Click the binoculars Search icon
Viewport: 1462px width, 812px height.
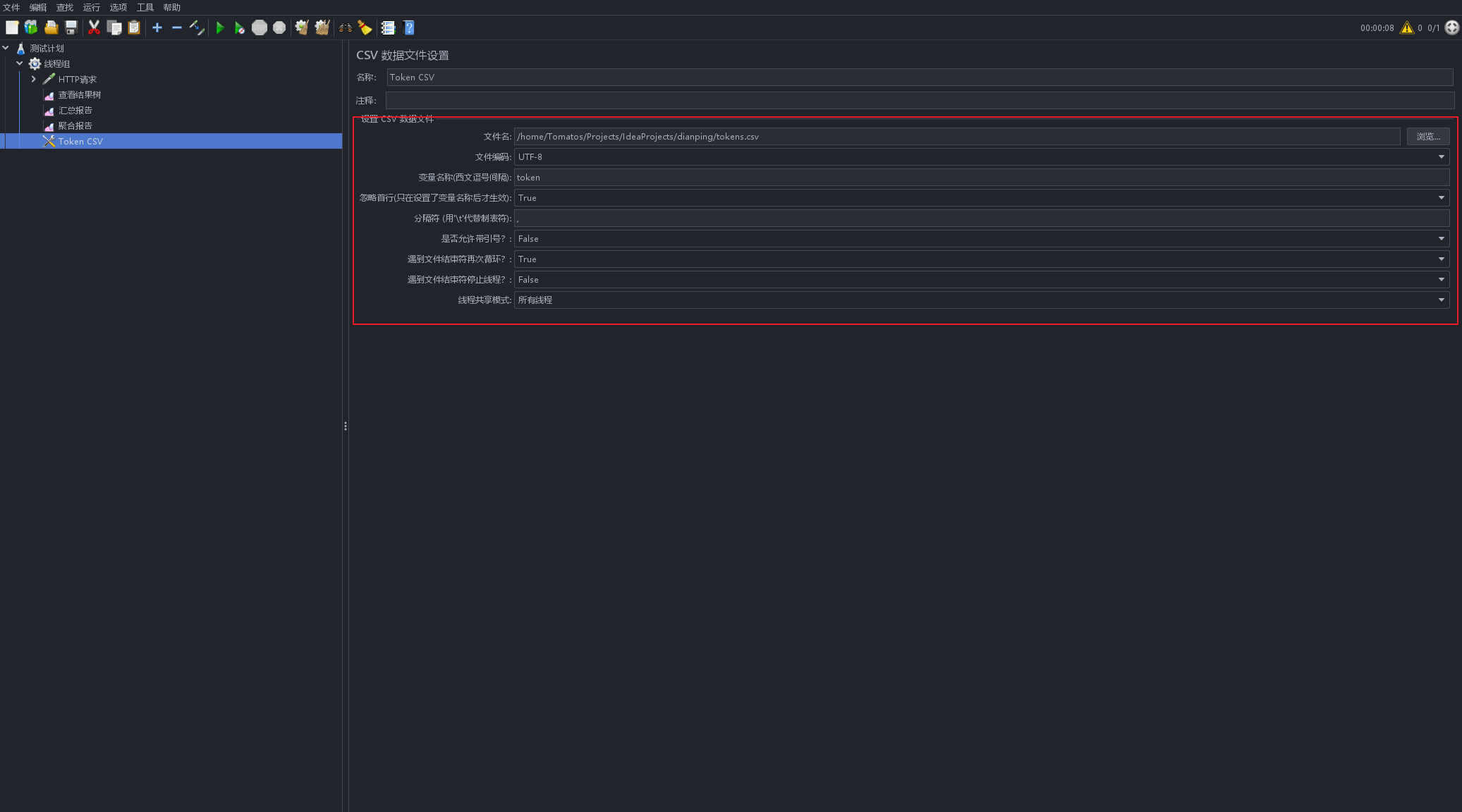coord(345,27)
